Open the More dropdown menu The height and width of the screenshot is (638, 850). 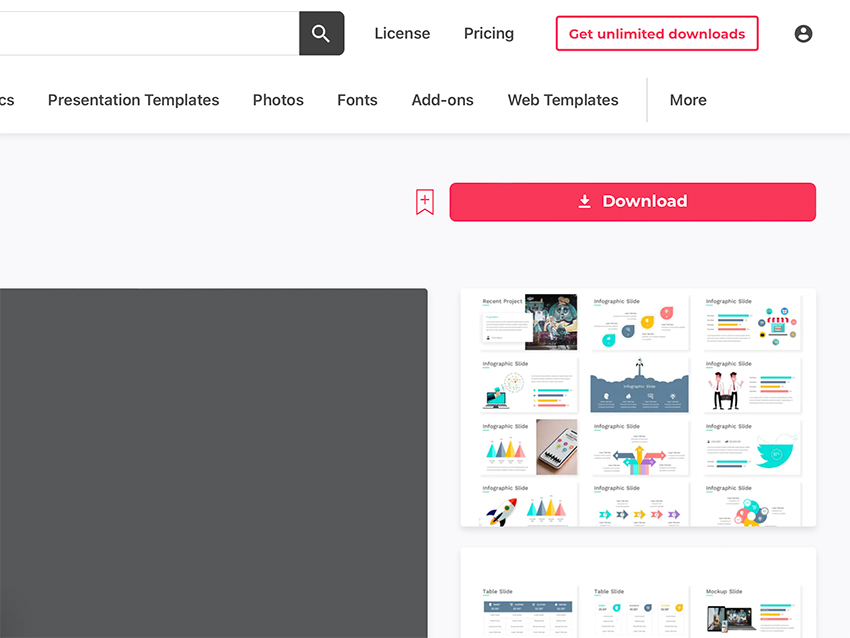pyautogui.click(x=688, y=100)
